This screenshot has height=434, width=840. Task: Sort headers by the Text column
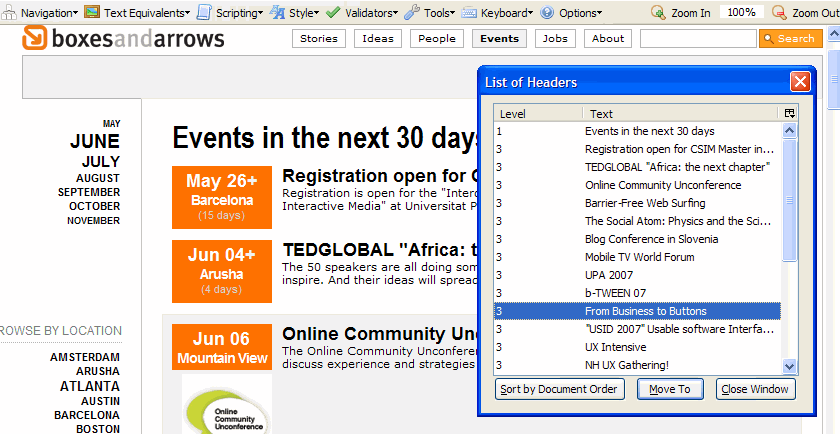680,114
